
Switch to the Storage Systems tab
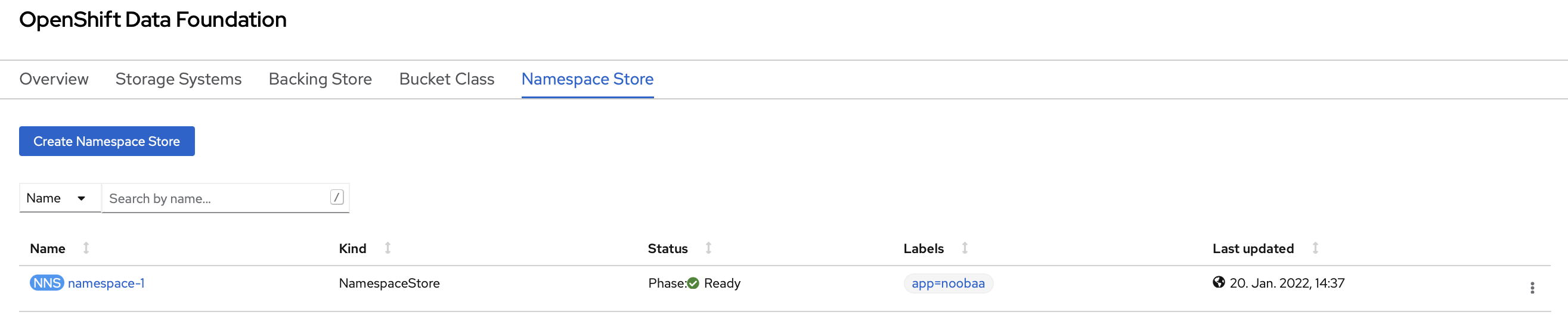click(178, 79)
